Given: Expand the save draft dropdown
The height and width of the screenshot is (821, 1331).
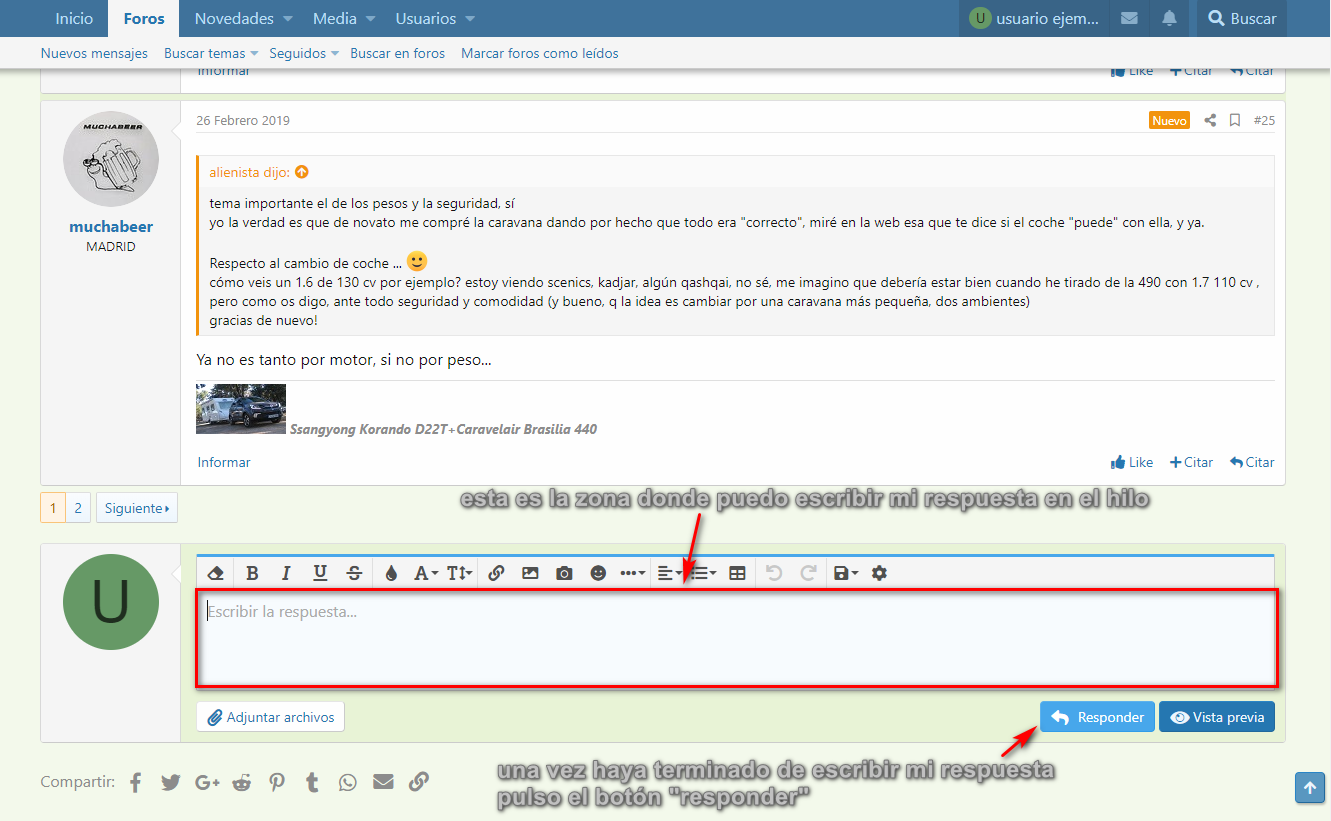Looking at the screenshot, I should [x=845, y=573].
